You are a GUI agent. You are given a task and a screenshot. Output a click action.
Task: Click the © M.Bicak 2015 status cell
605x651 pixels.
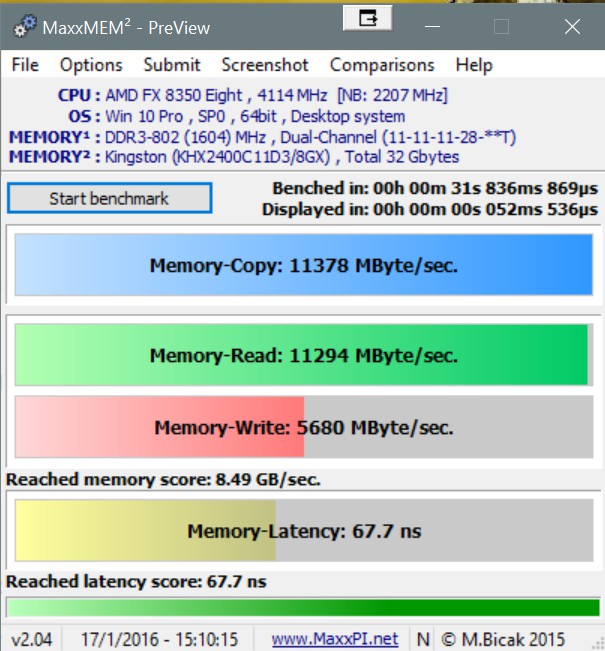pos(503,639)
